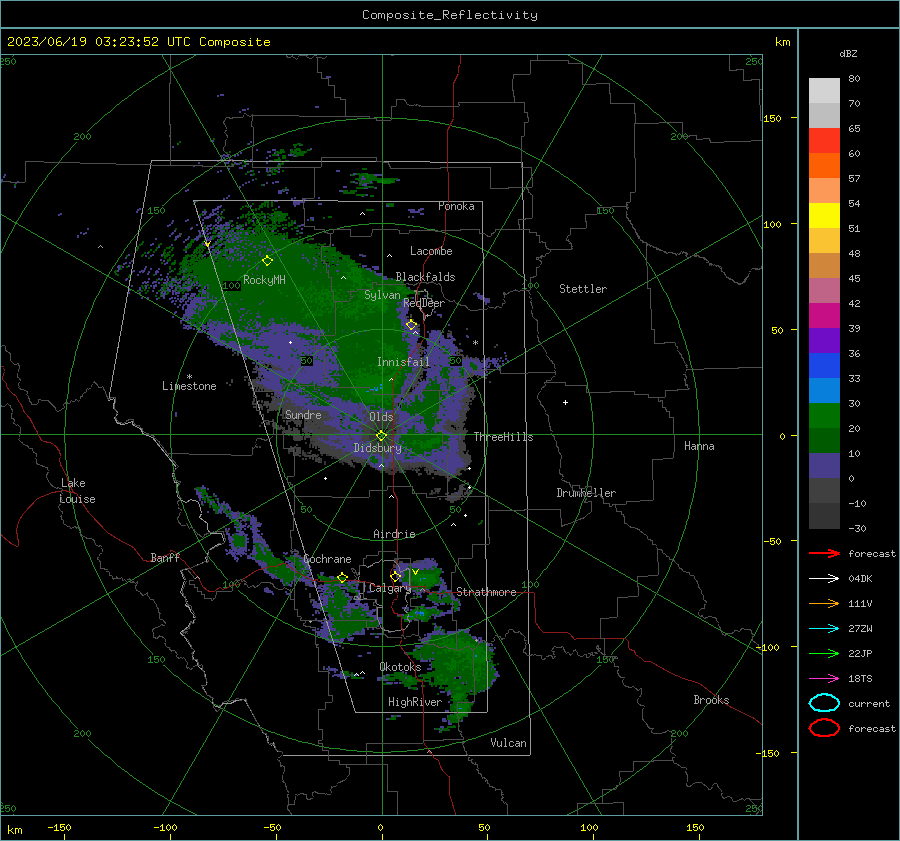Click the Lake Louise label
This screenshot has height=841, width=900.
(x=77, y=491)
